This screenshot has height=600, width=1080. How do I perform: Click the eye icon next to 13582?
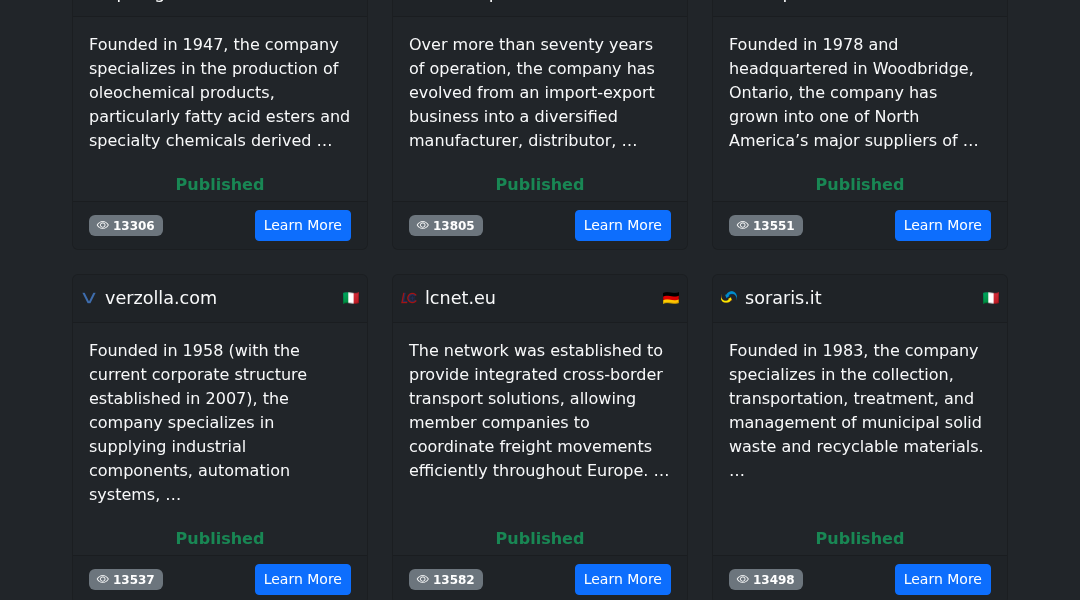click(423, 579)
